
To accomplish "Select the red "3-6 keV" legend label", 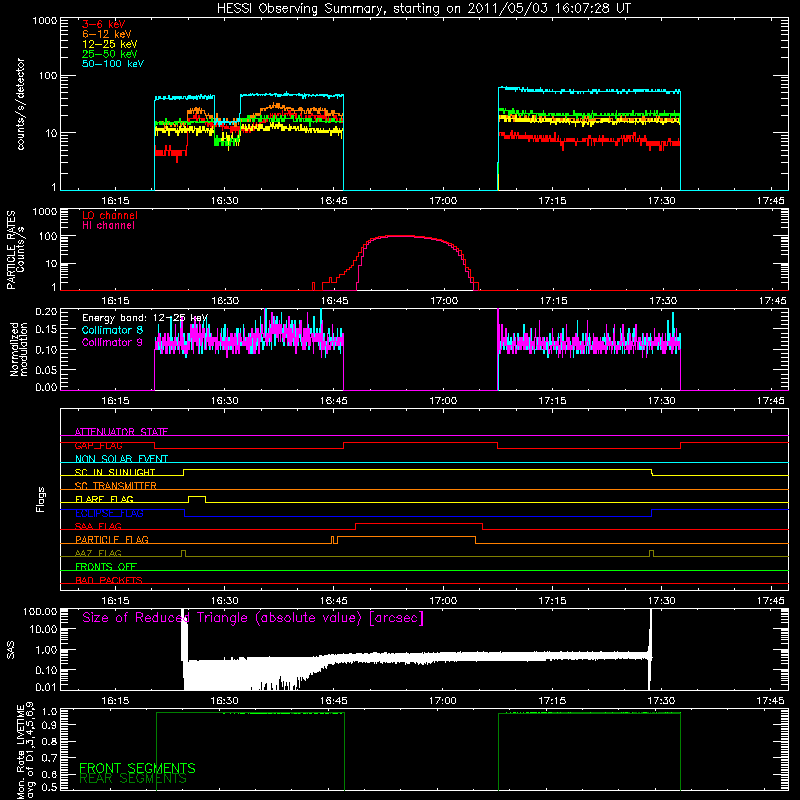I will click(103, 24).
